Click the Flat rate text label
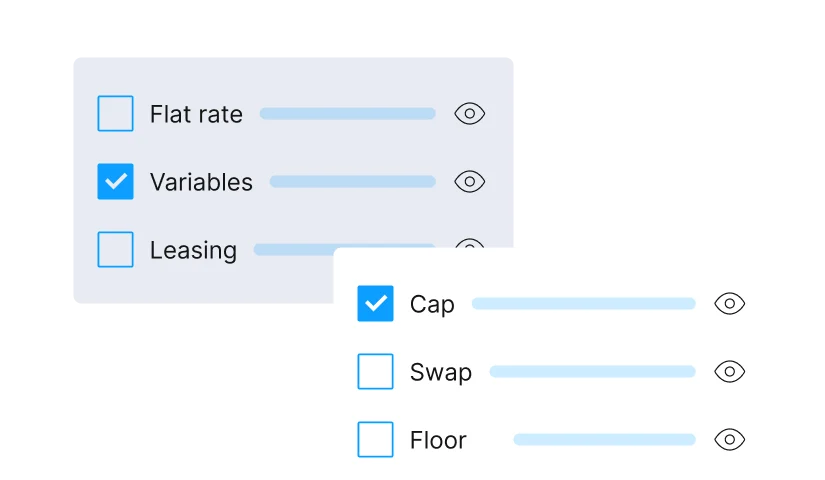The height and width of the screenshot is (480, 825). [x=196, y=114]
